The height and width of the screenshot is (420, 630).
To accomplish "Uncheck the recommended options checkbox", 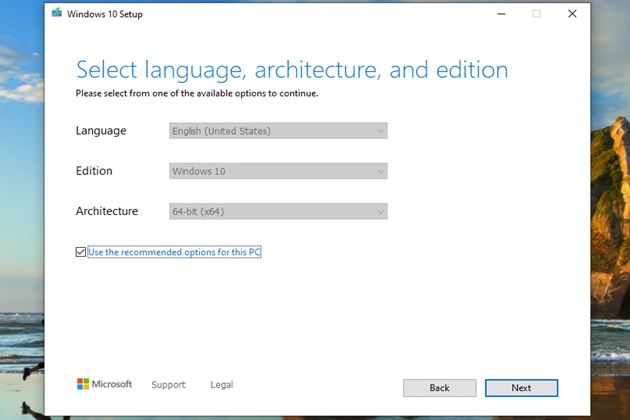I will pyautogui.click(x=81, y=252).
